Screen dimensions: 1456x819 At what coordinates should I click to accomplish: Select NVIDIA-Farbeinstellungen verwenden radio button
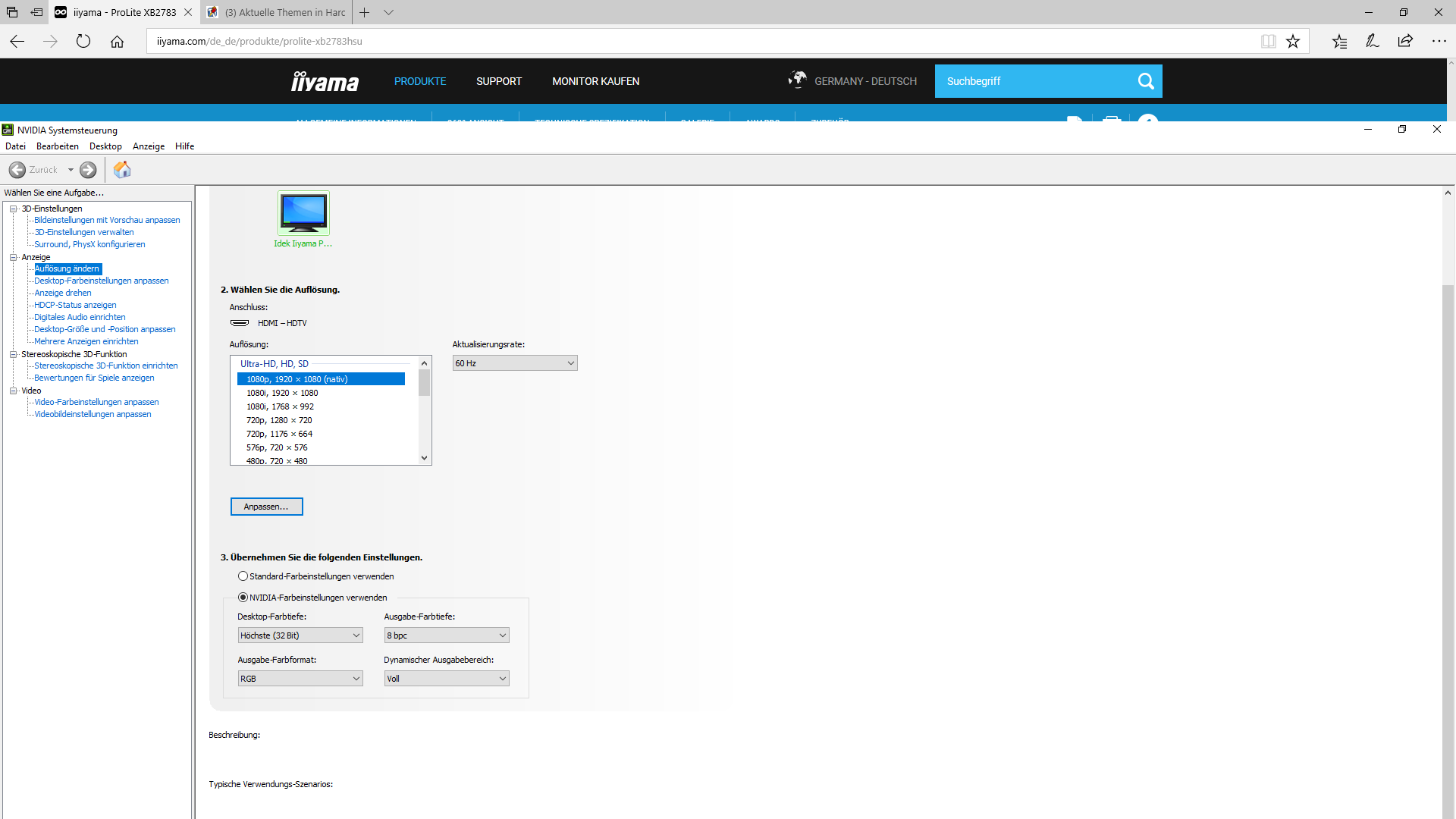(x=243, y=598)
